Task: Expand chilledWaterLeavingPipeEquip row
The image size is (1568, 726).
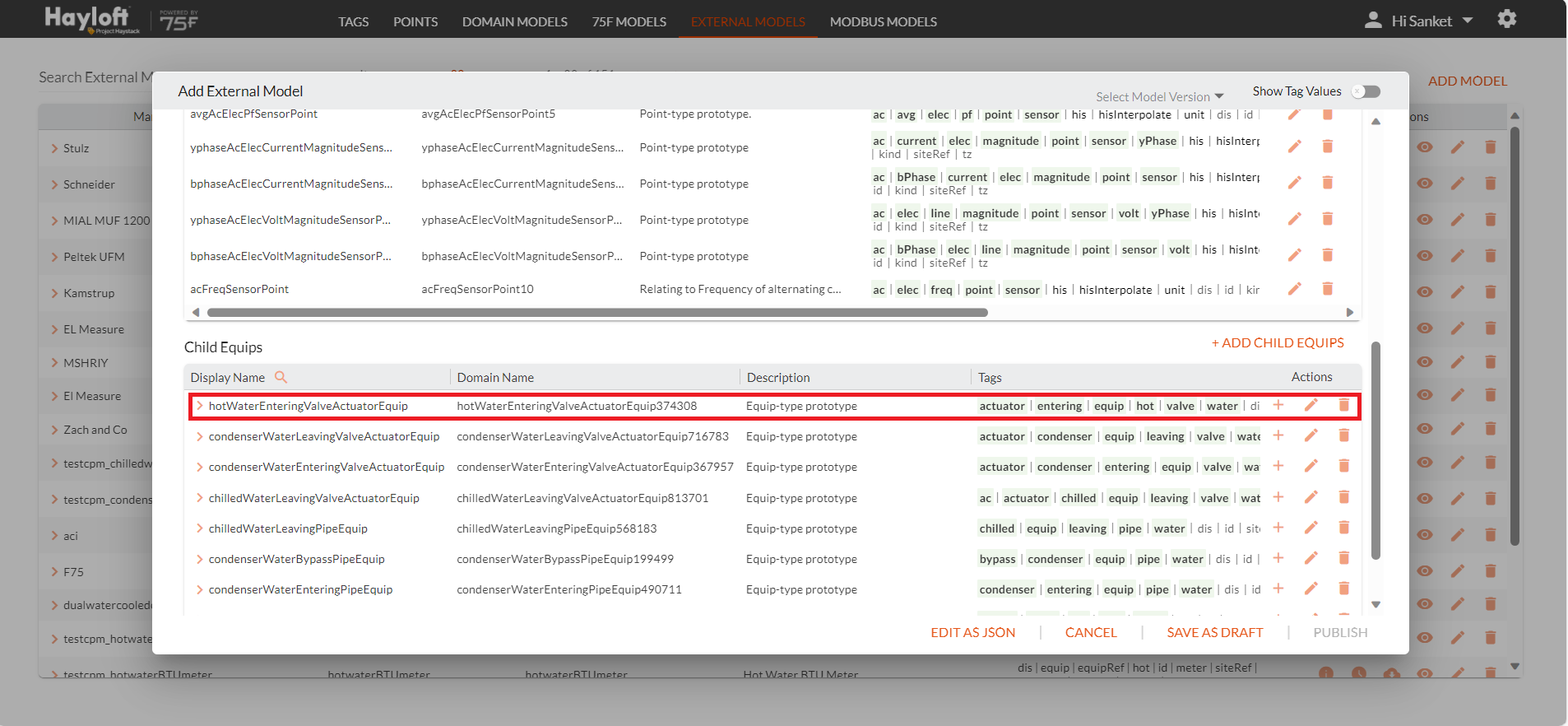Action: tap(200, 528)
